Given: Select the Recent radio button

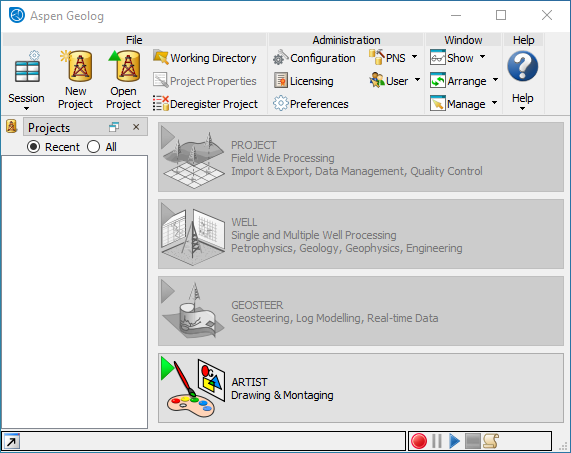Looking at the screenshot, I should [34, 147].
